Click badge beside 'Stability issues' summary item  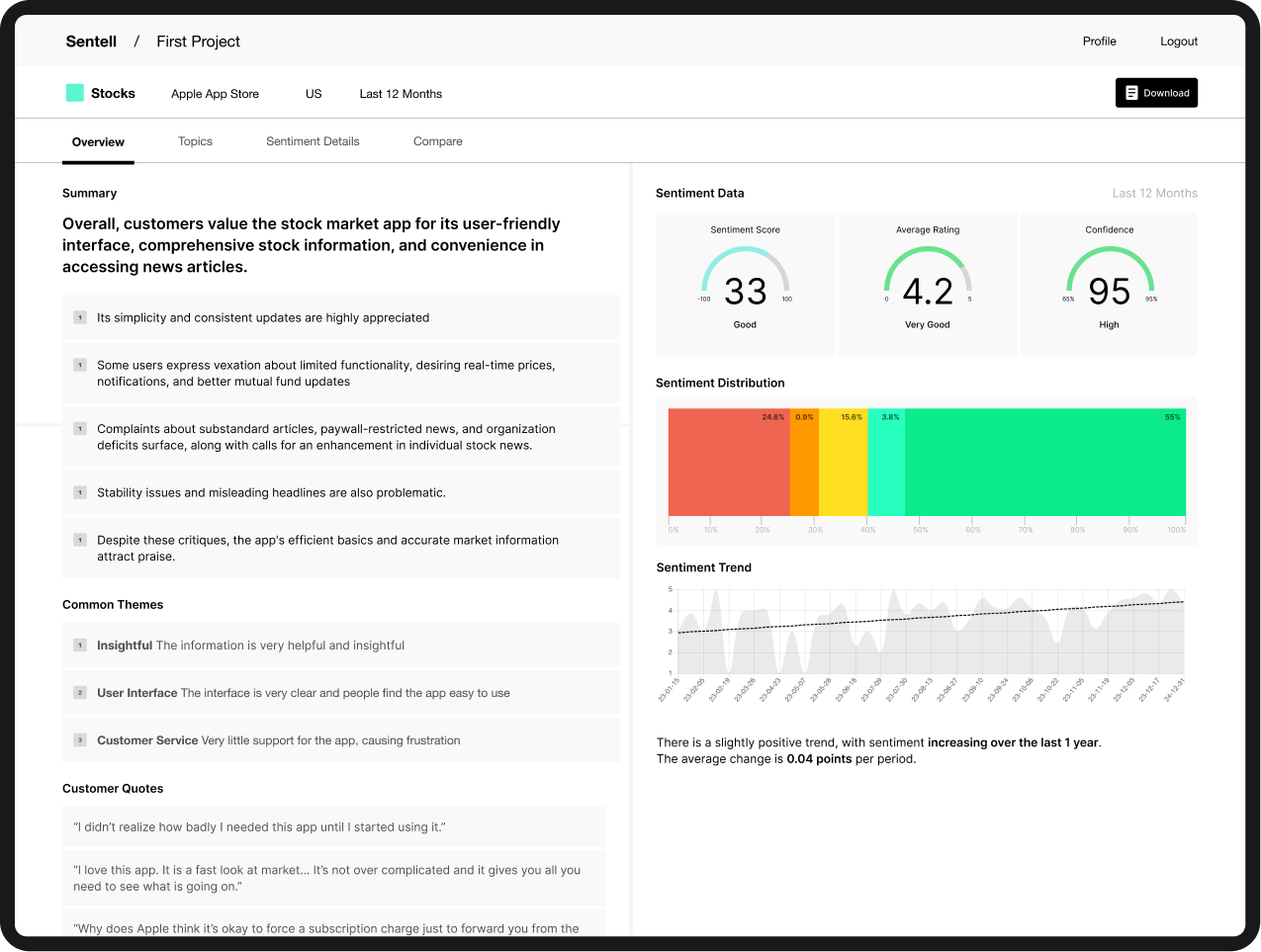tap(80, 492)
